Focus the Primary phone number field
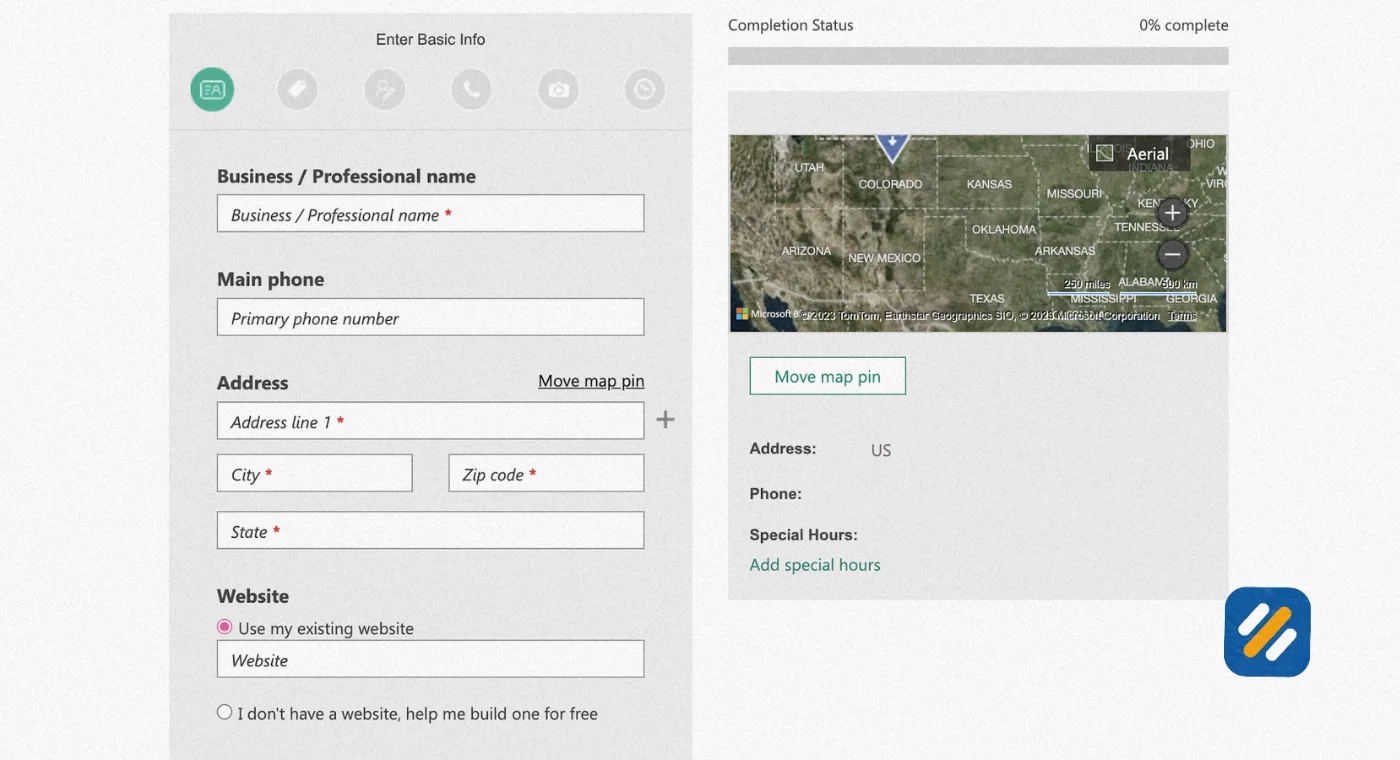The height and width of the screenshot is (760, 1400). click(430, 317)
